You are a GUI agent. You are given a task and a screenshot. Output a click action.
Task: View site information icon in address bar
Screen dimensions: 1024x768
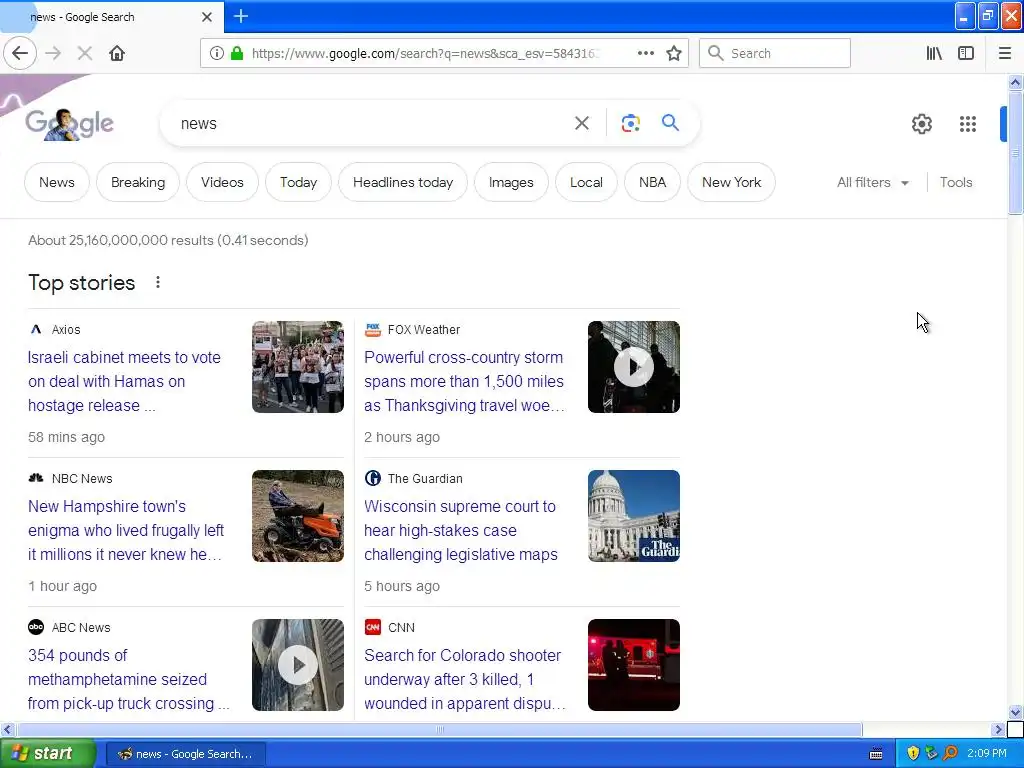tap(217, 53)
